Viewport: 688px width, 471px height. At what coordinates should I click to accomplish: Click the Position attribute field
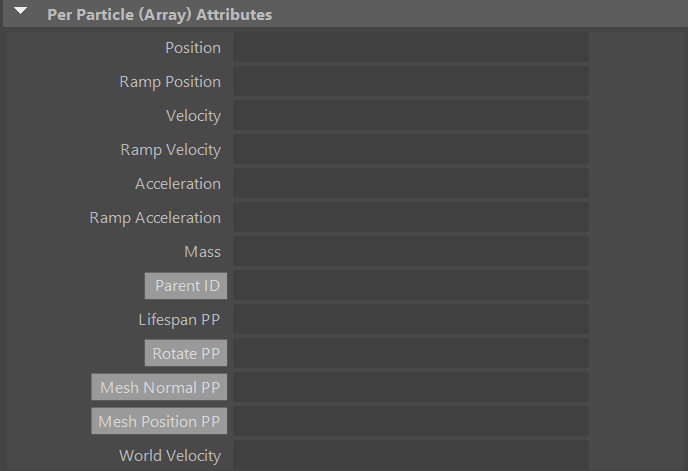click(x=410, y=48)
